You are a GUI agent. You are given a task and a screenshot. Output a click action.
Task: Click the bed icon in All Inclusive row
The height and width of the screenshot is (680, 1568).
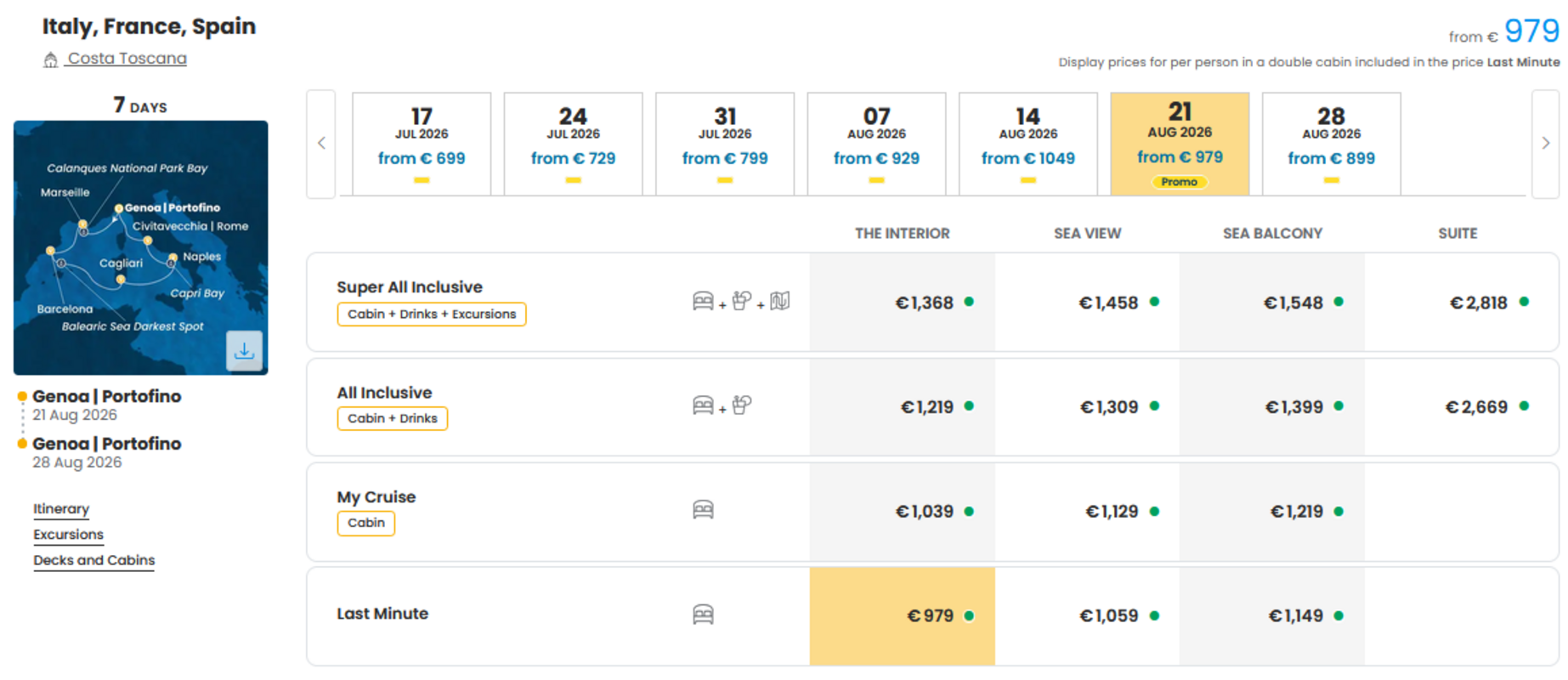point(703,405)
